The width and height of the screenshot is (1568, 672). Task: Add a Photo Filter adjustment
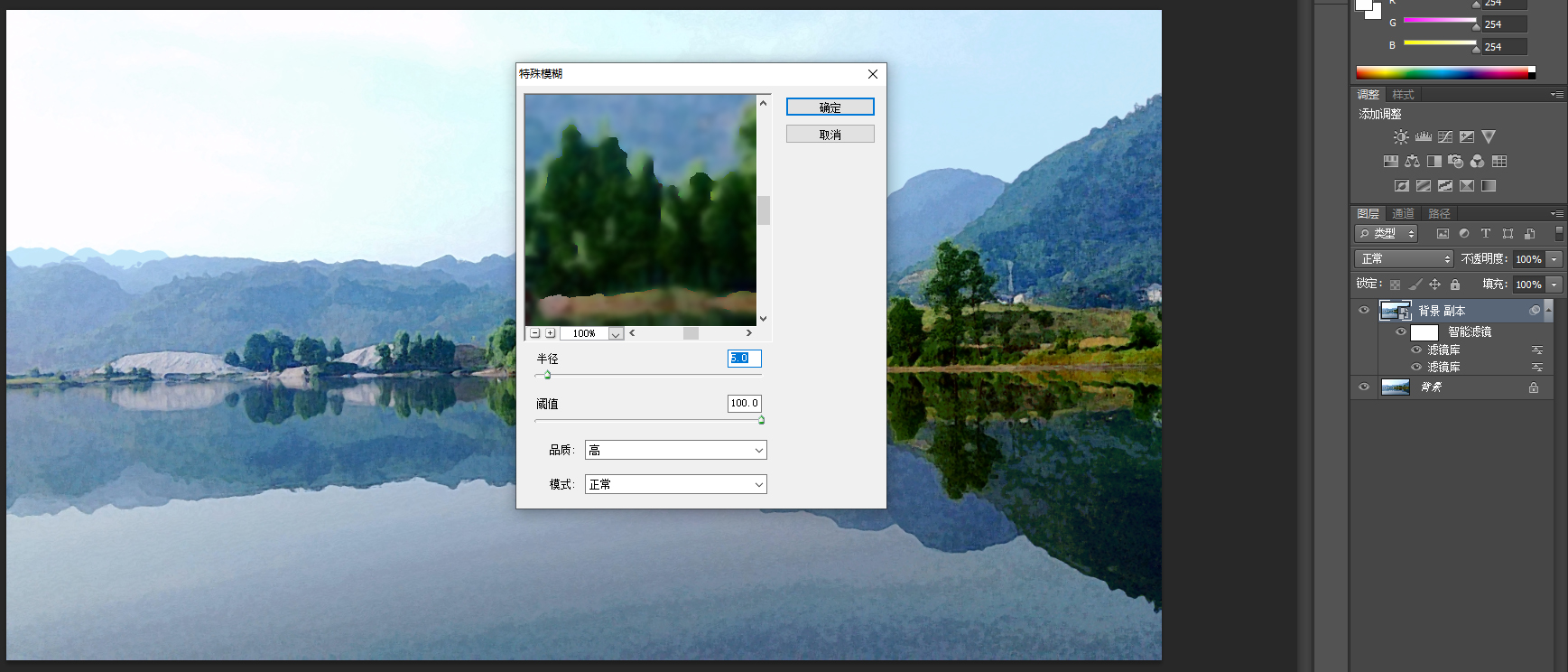point(1455,162)
